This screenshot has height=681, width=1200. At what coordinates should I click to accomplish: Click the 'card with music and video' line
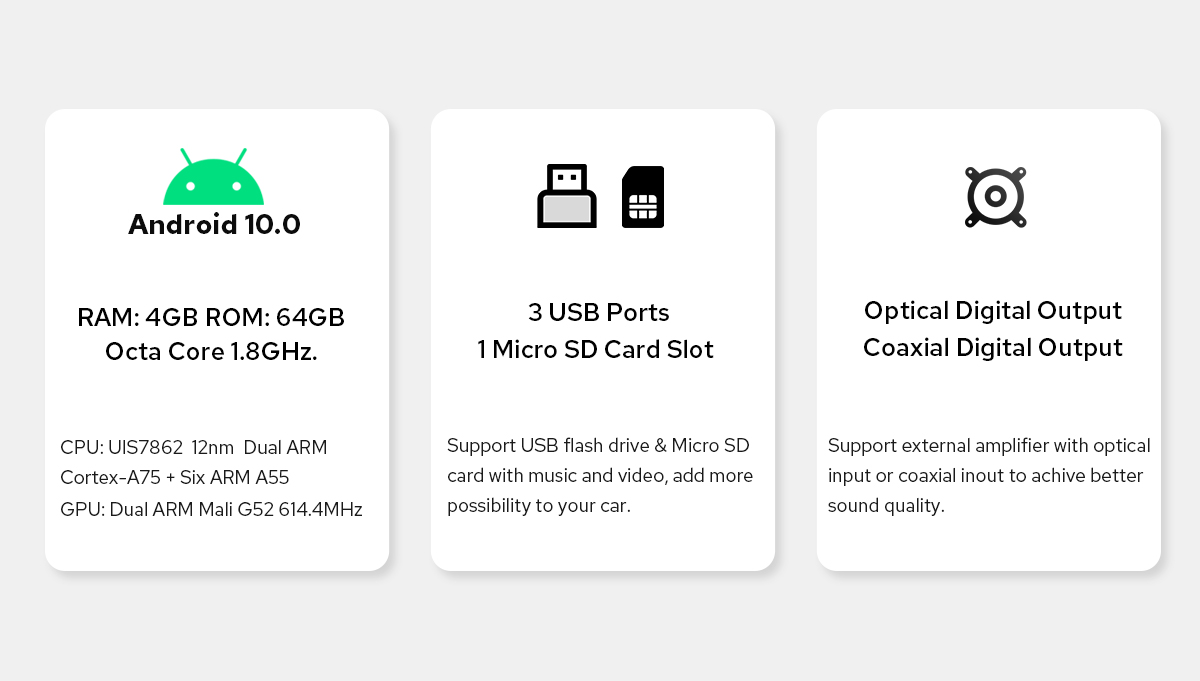coord(600,475)
